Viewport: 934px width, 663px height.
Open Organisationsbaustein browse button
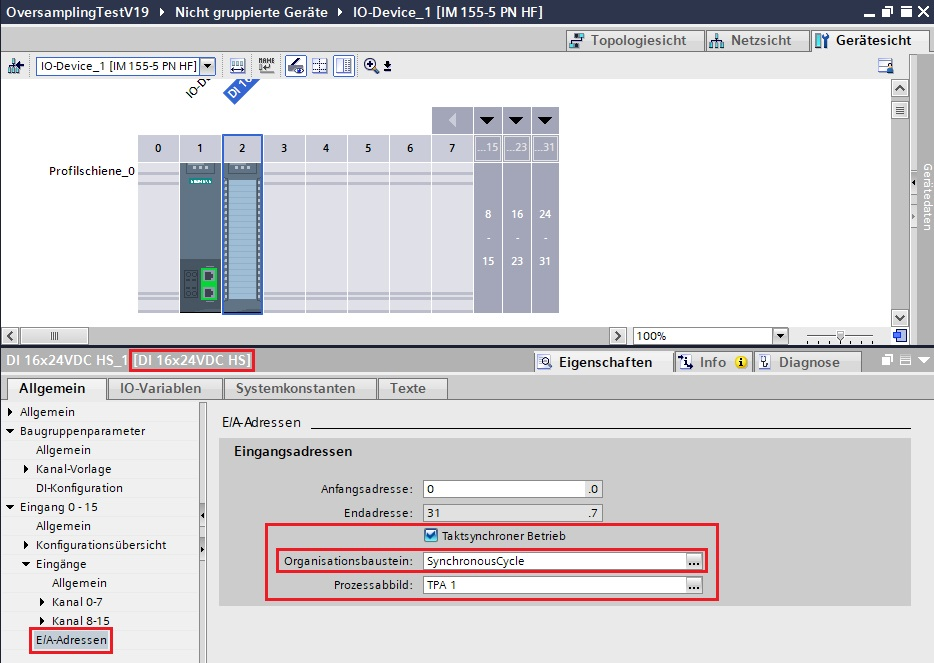coord(694,561)
